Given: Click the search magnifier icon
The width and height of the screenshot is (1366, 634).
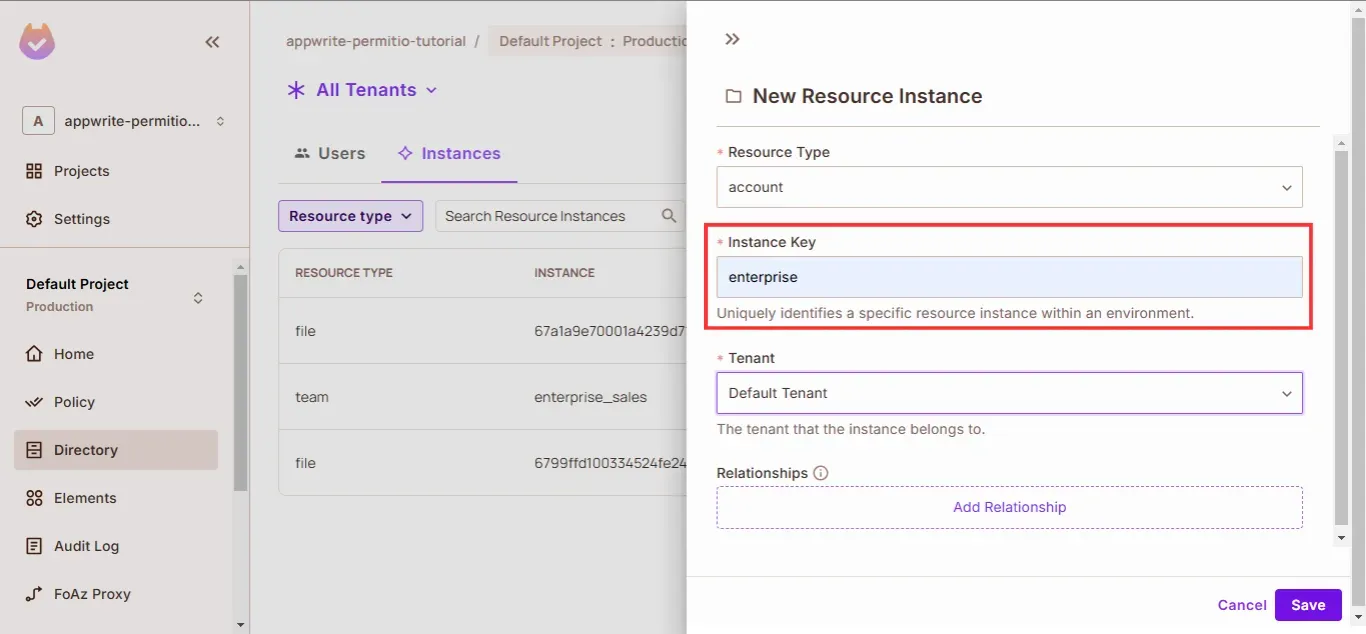Looking at the screenshot, I should [669, 216].
